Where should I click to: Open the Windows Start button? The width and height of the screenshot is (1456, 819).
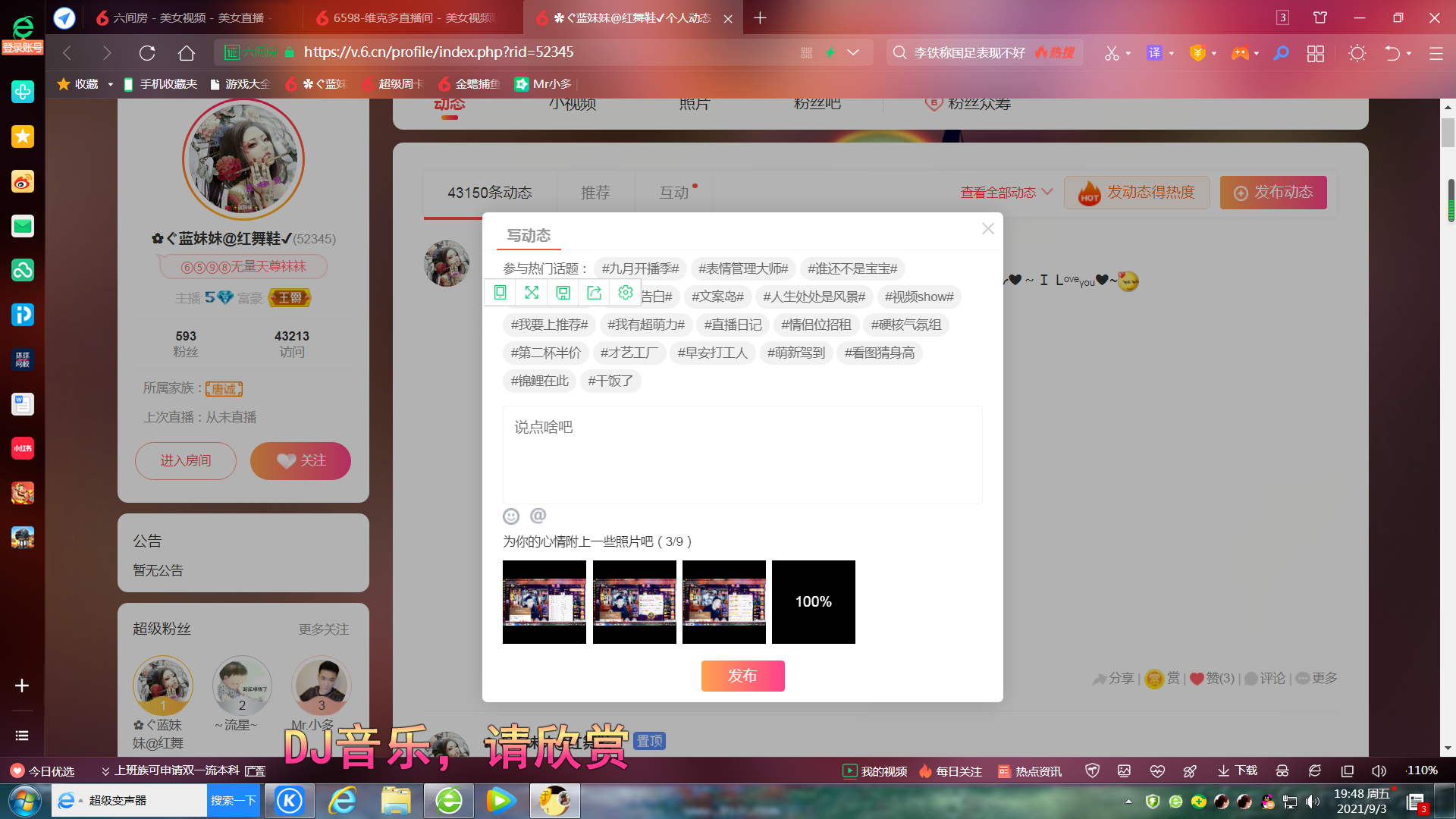(24, 801)
